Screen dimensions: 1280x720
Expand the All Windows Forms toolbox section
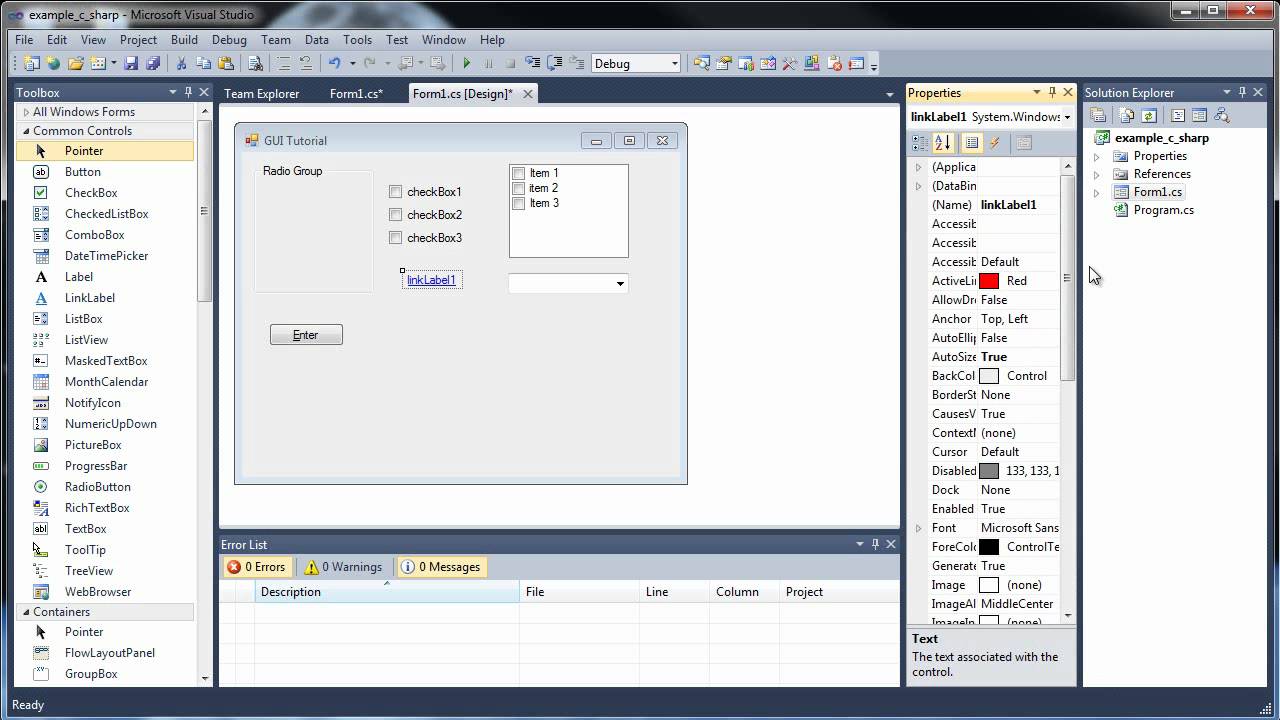click(x=26, y=112)
